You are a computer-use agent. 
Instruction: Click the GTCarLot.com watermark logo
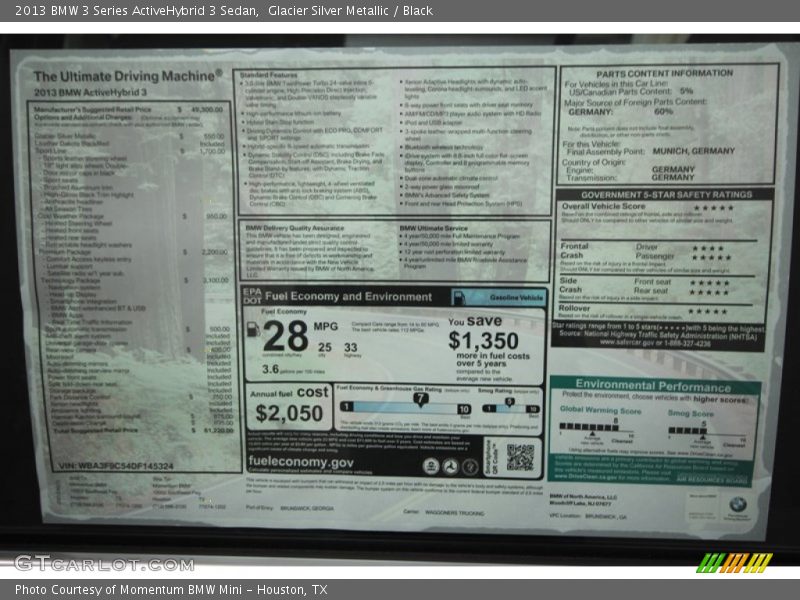[x=103, y=563]
